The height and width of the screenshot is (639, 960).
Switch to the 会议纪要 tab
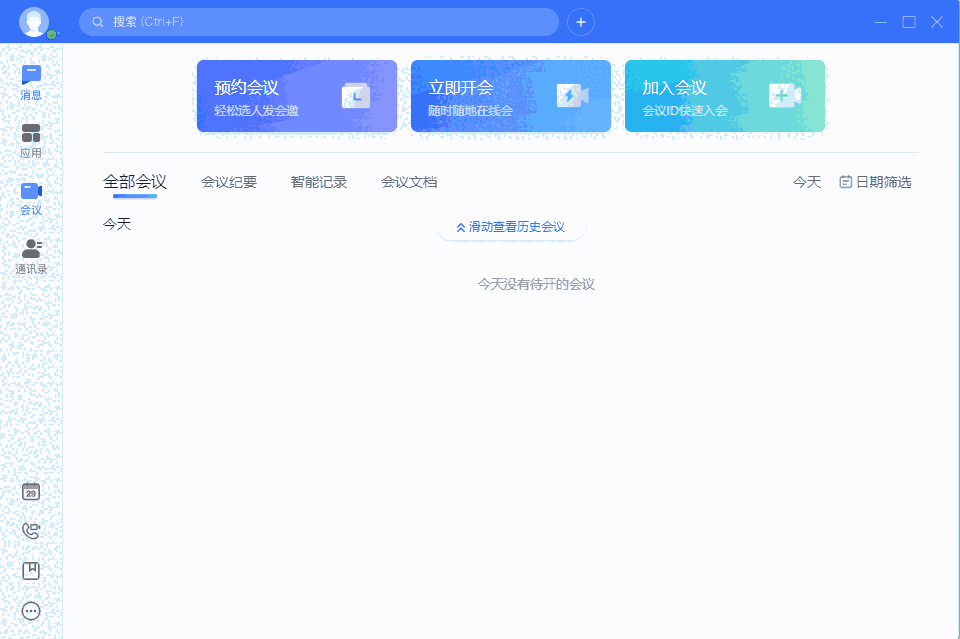[229, 182]
